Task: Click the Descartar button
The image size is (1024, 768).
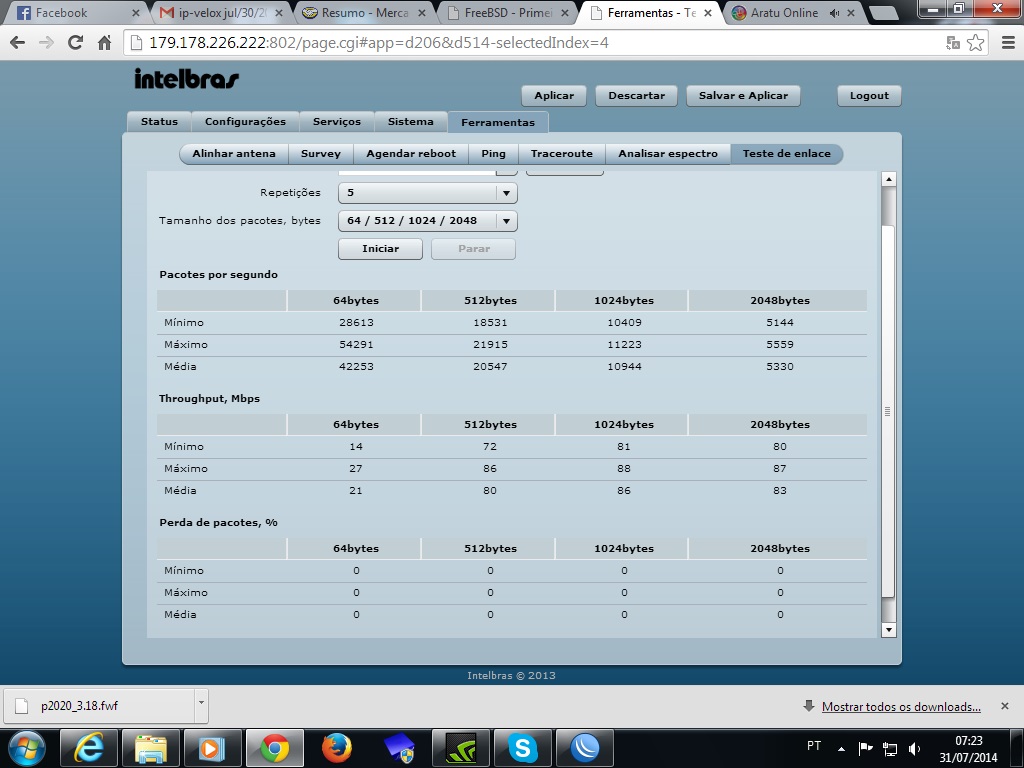Action: click(637, 95)
